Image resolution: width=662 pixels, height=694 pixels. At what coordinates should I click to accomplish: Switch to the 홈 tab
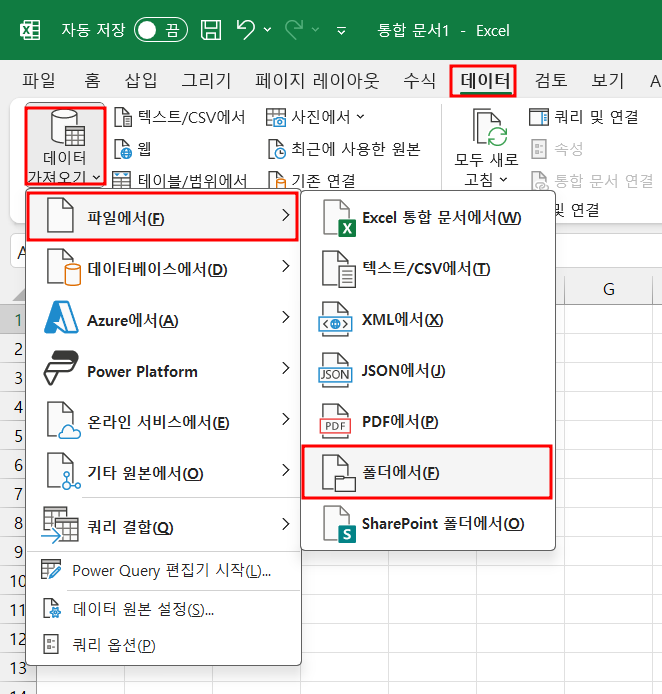click(92, 81)
